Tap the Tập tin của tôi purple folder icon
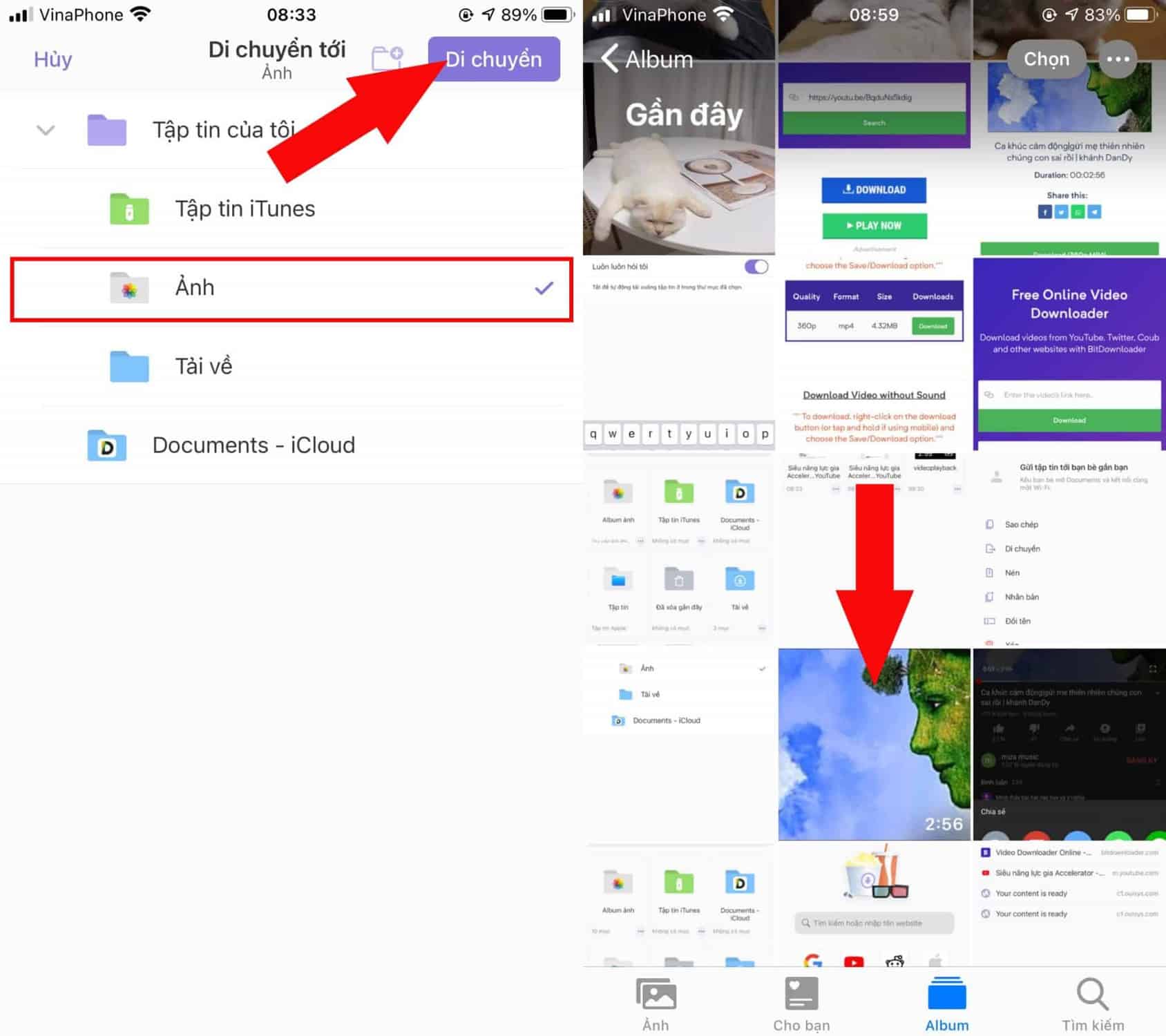Screen dimensions: 1166x1036 pyautogui.click(x=106, y=131)
